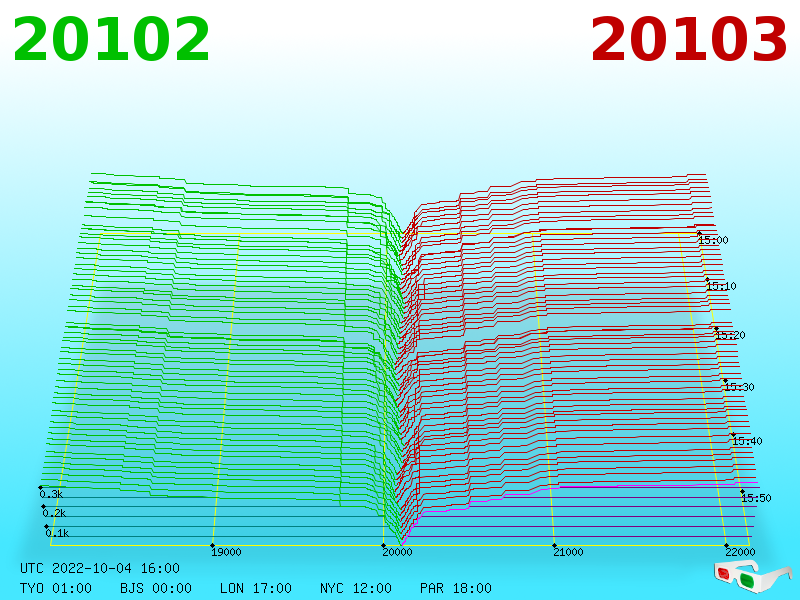Click the UTC 2022-10-04 16:00 timestamp
The height and width of the screenshot is (600, 800).
[100, 568]
